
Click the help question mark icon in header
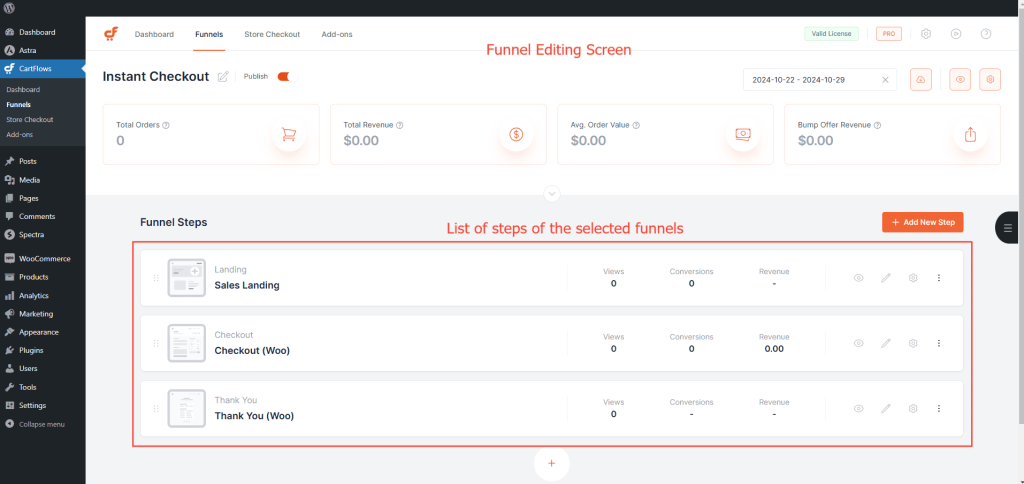coord(986,34)
